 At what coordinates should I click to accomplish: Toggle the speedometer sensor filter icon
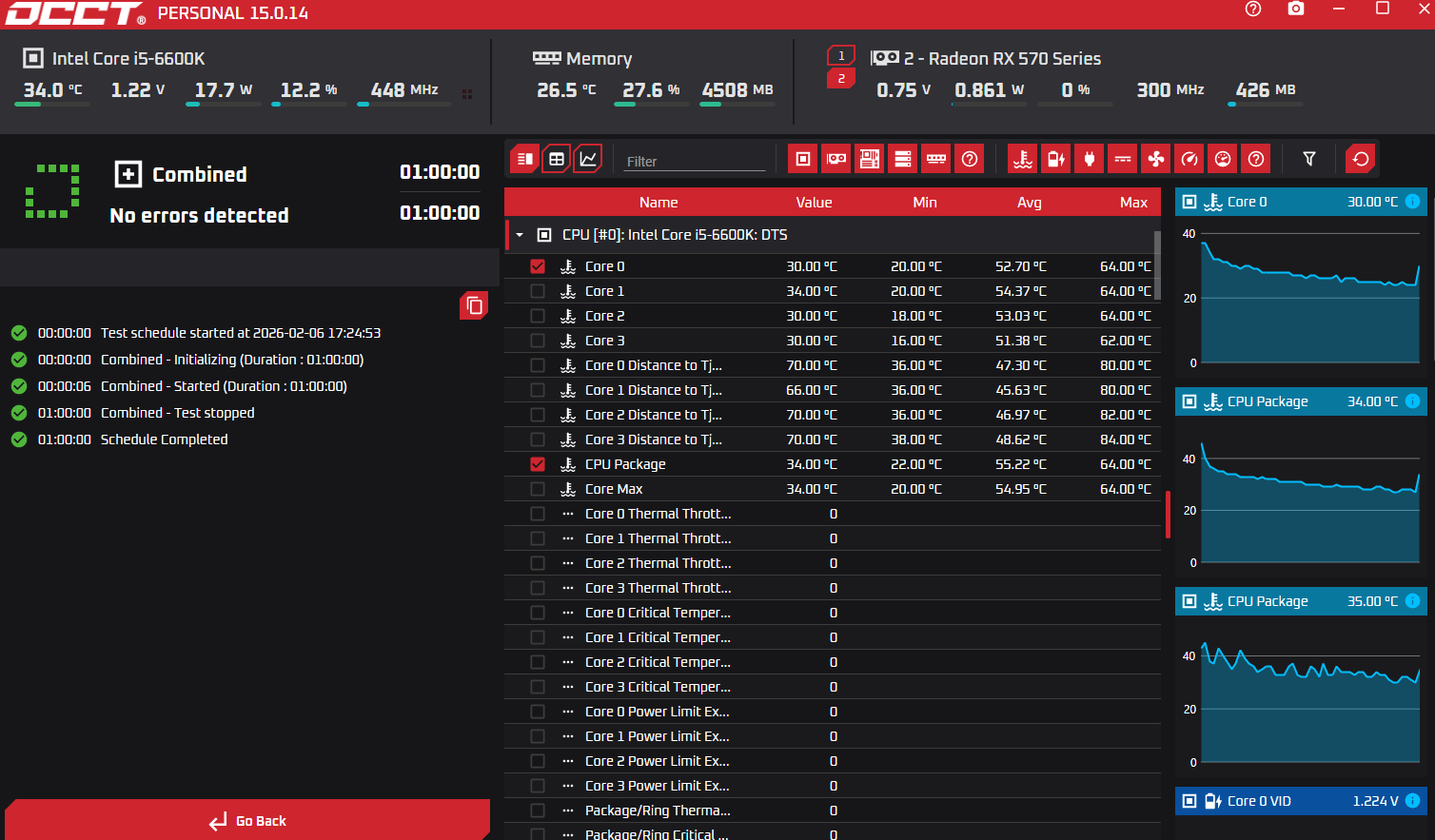pyautogui.click(x=1189, y=159)
